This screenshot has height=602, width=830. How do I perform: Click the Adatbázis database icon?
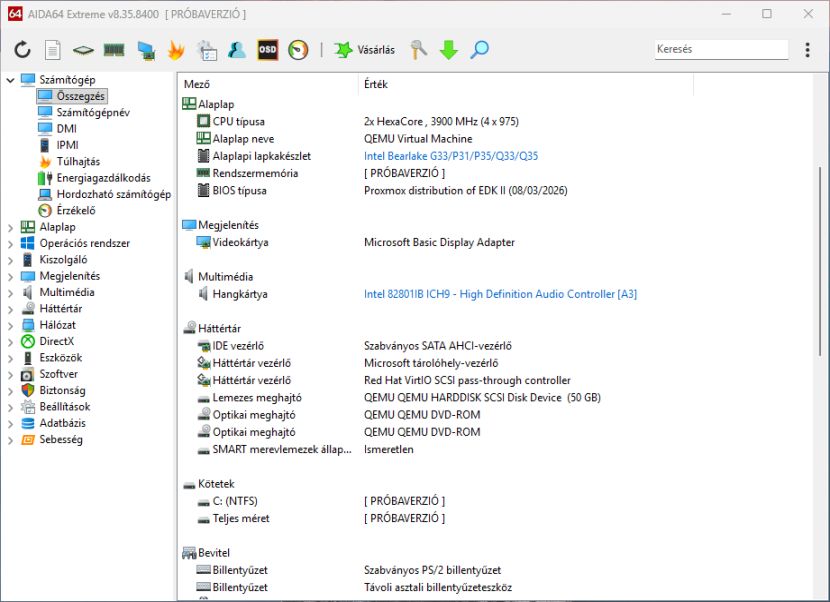click(x=28, y=423)
